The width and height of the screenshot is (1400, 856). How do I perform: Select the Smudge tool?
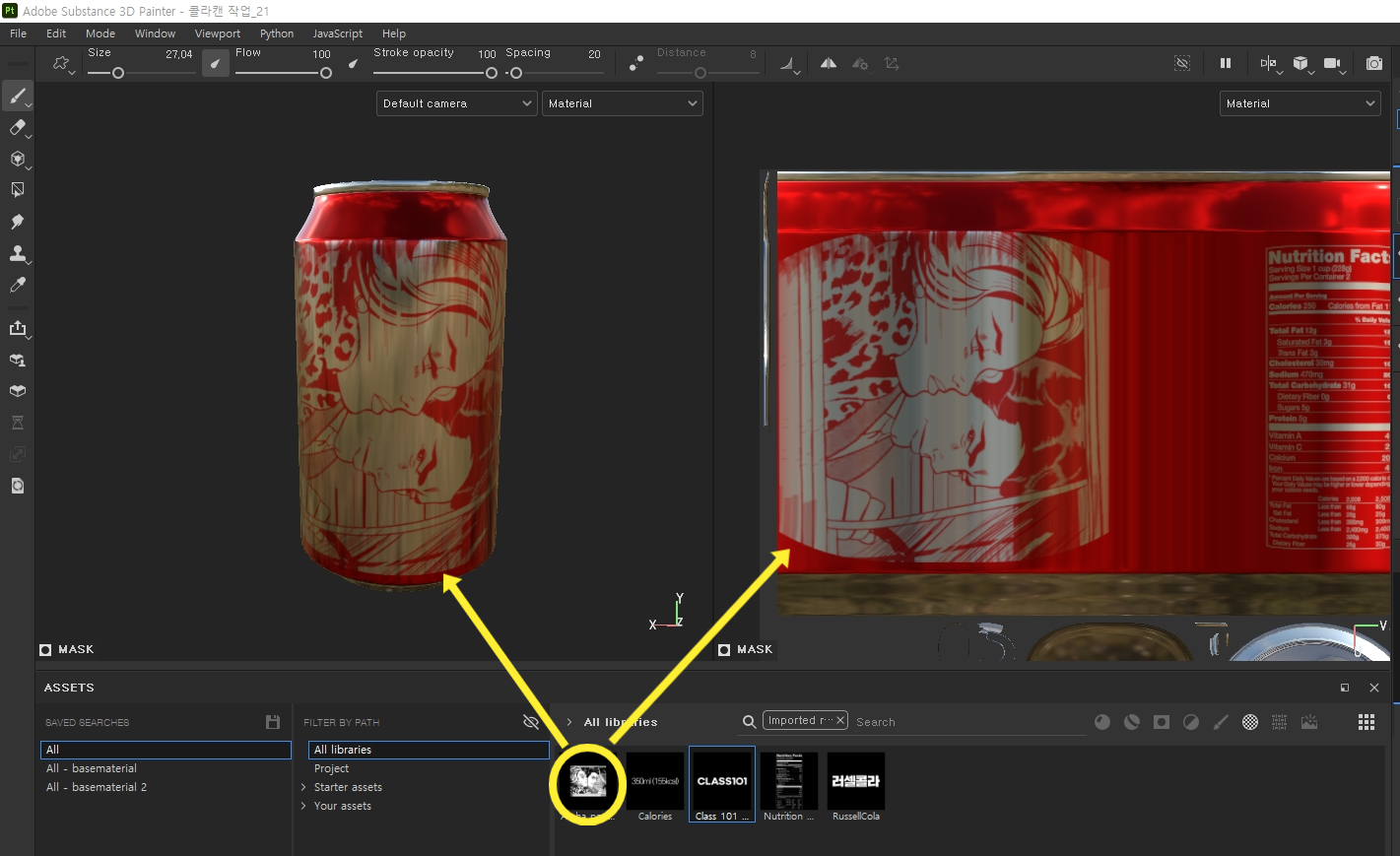[17, 222]
